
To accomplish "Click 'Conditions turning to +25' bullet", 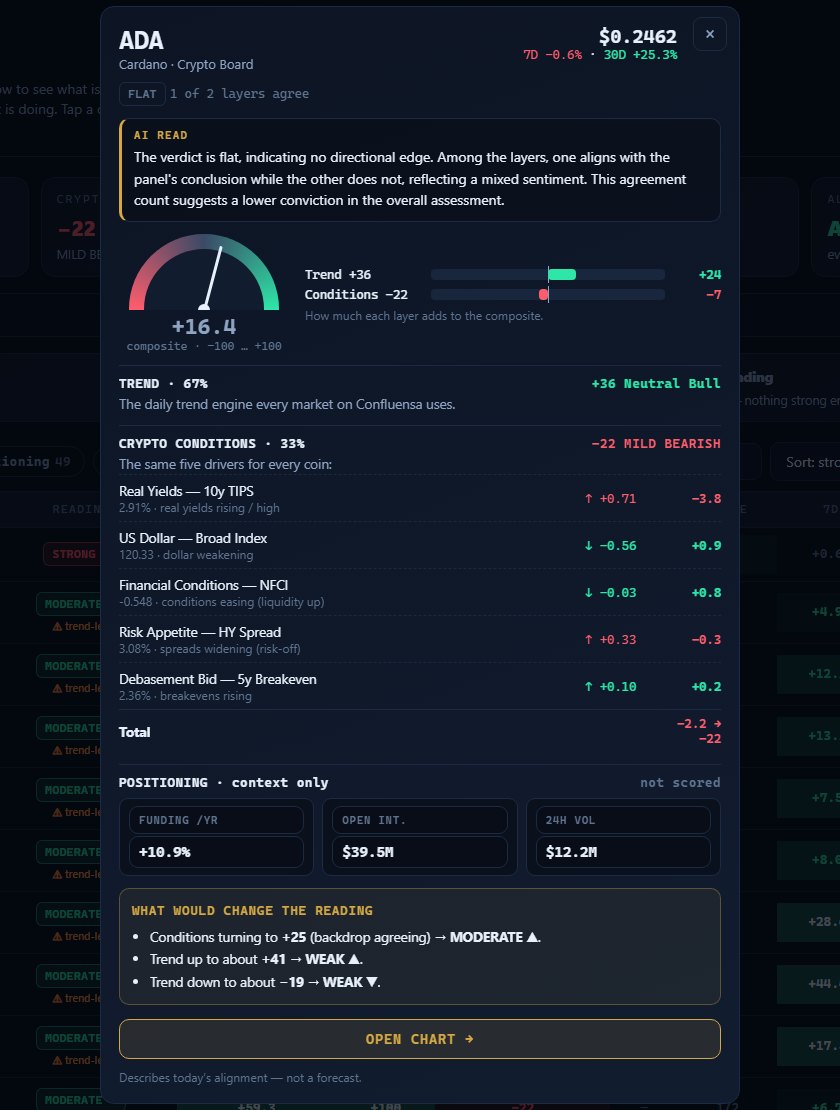I will (345, 937).
